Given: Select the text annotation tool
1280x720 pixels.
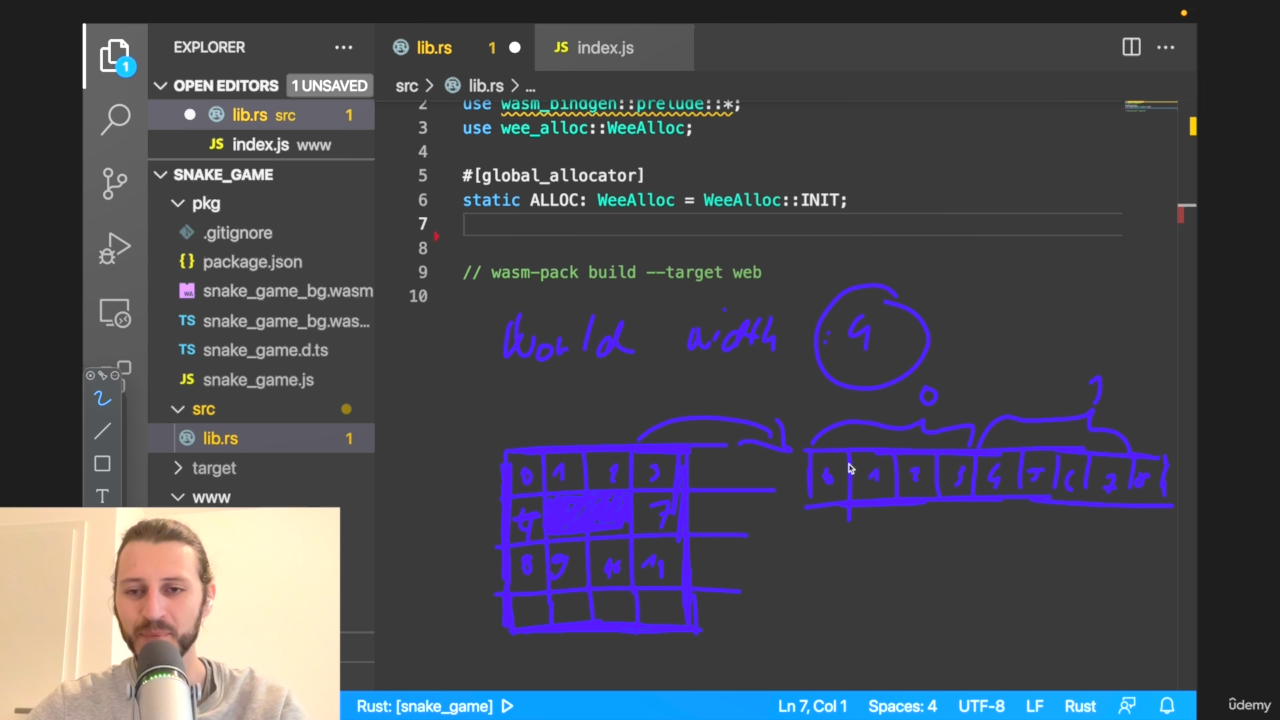Looking at the screenshot, I should tap(102, 496).
